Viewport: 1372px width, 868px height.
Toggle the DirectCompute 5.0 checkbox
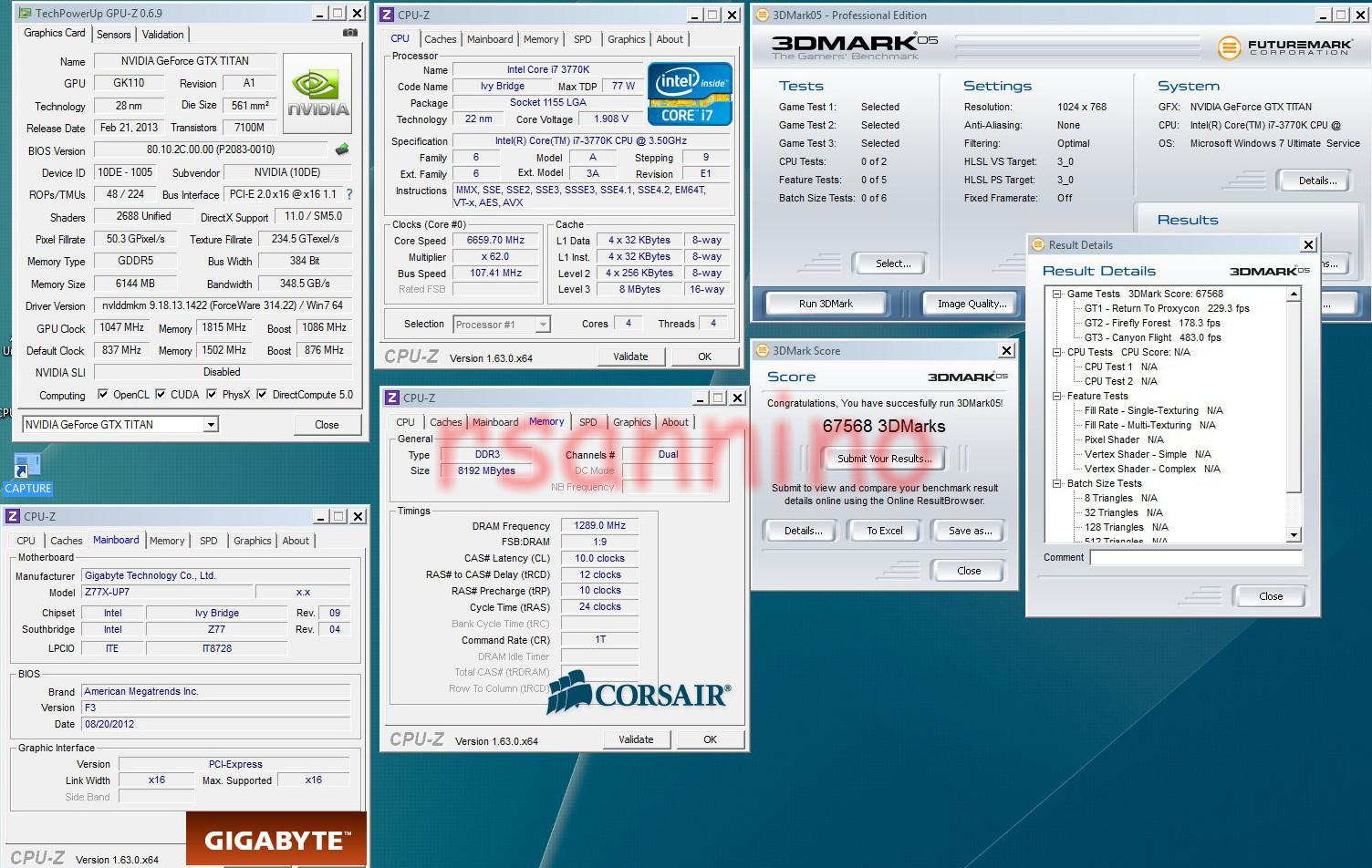262,395
